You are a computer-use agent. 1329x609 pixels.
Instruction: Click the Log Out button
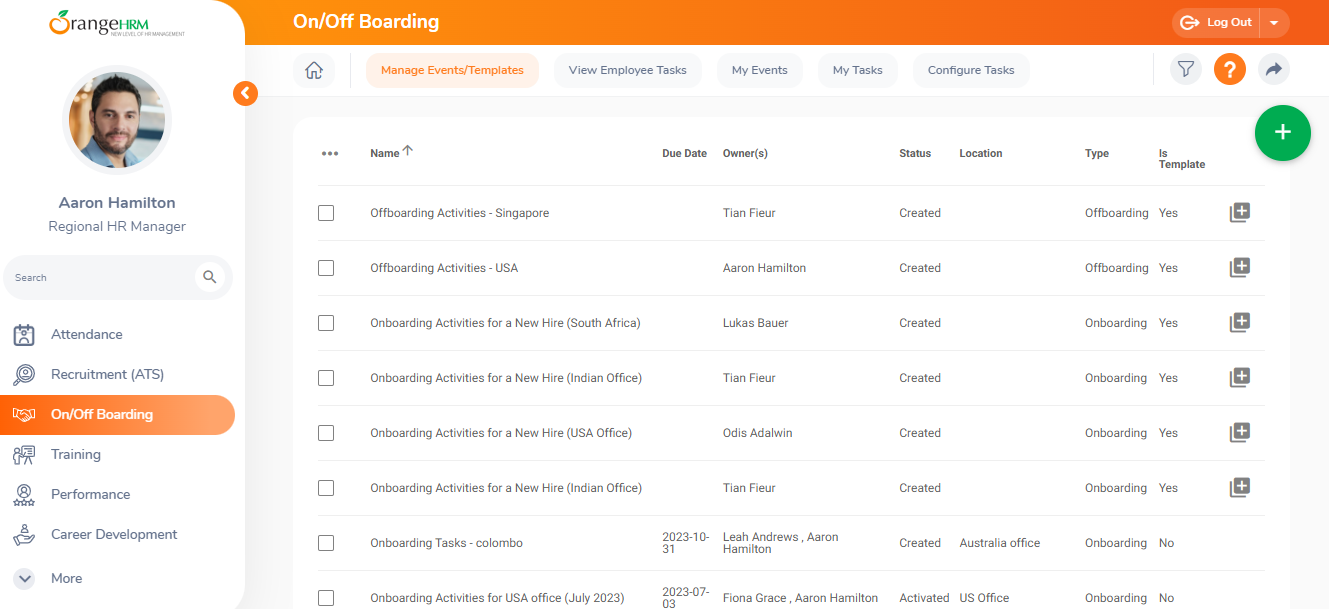tap(1217, 23)
